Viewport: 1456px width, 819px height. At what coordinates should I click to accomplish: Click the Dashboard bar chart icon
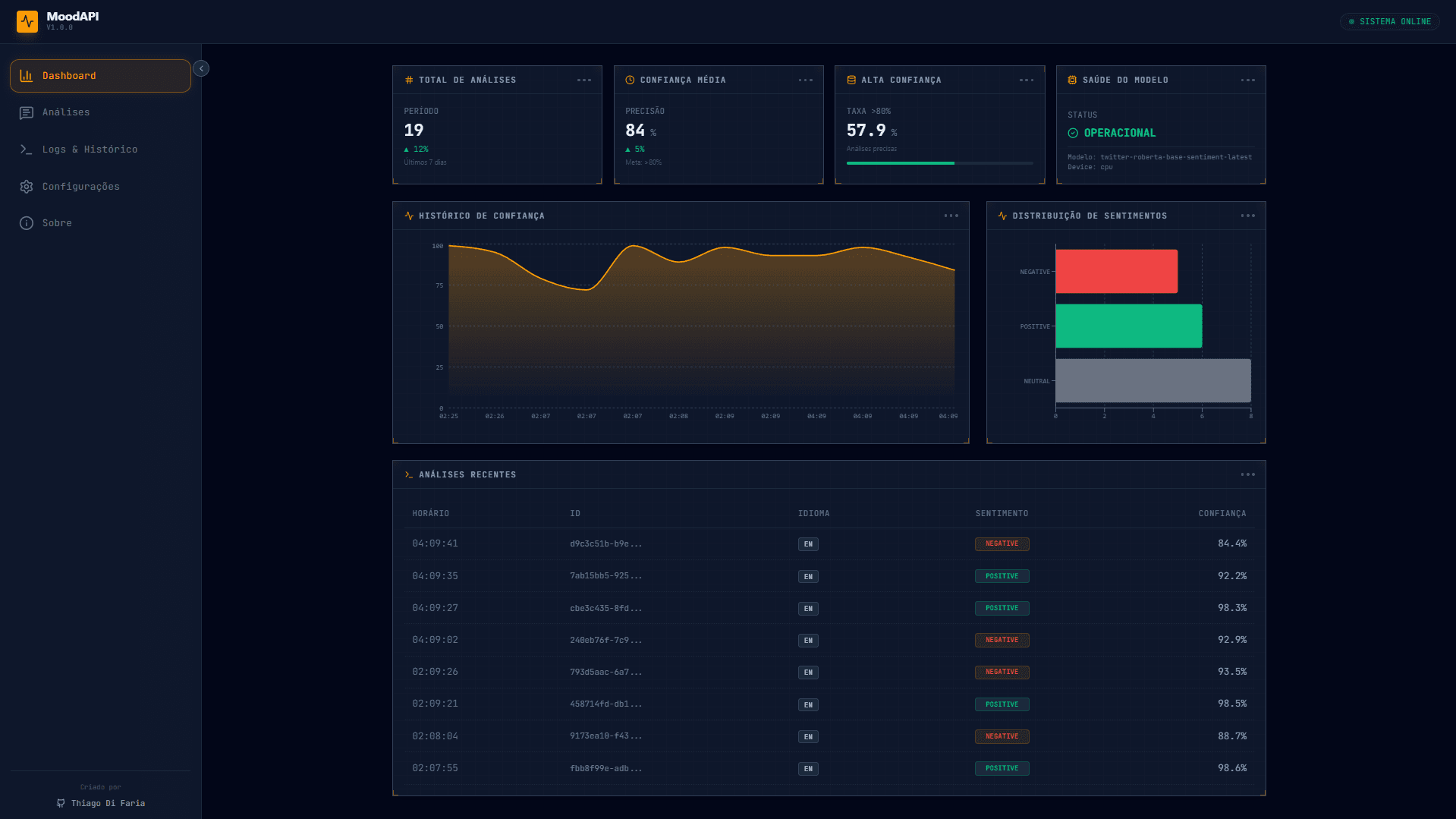27,76
